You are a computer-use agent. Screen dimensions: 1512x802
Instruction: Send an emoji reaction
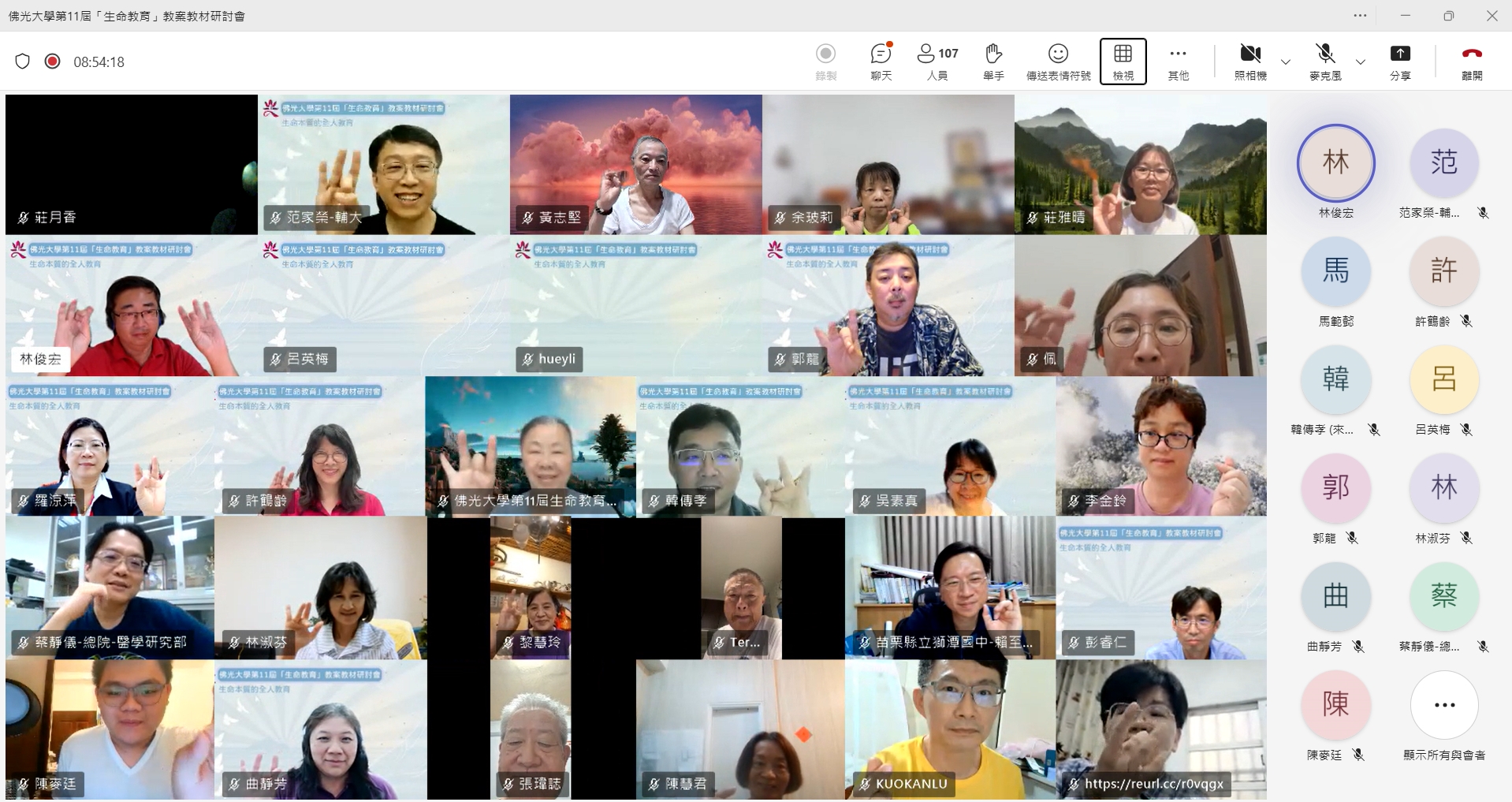1058,62
